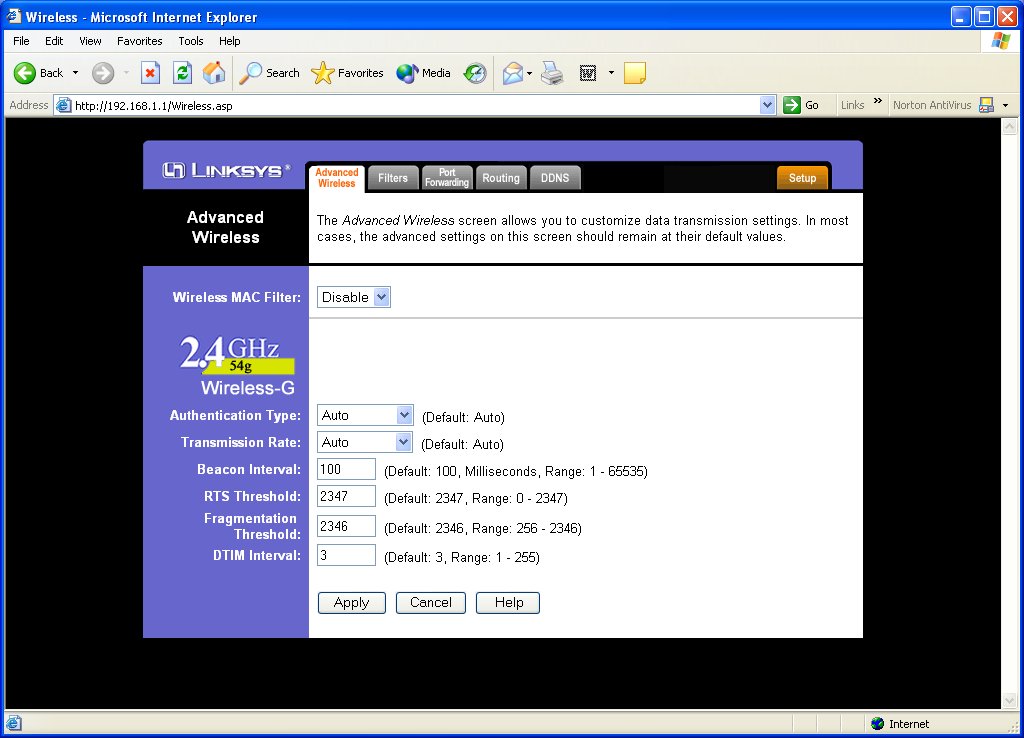Click the Mail icon
The image size is (1024, 738).
pos(512,72)
